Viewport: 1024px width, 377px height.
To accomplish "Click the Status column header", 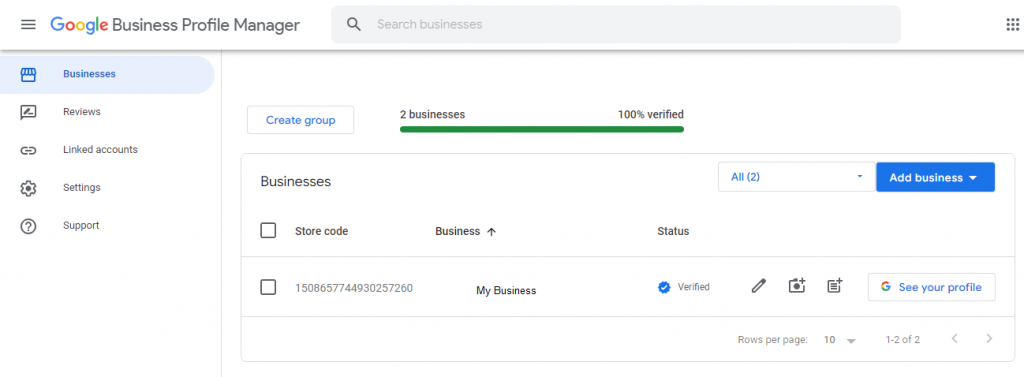I will click(673, 231).
